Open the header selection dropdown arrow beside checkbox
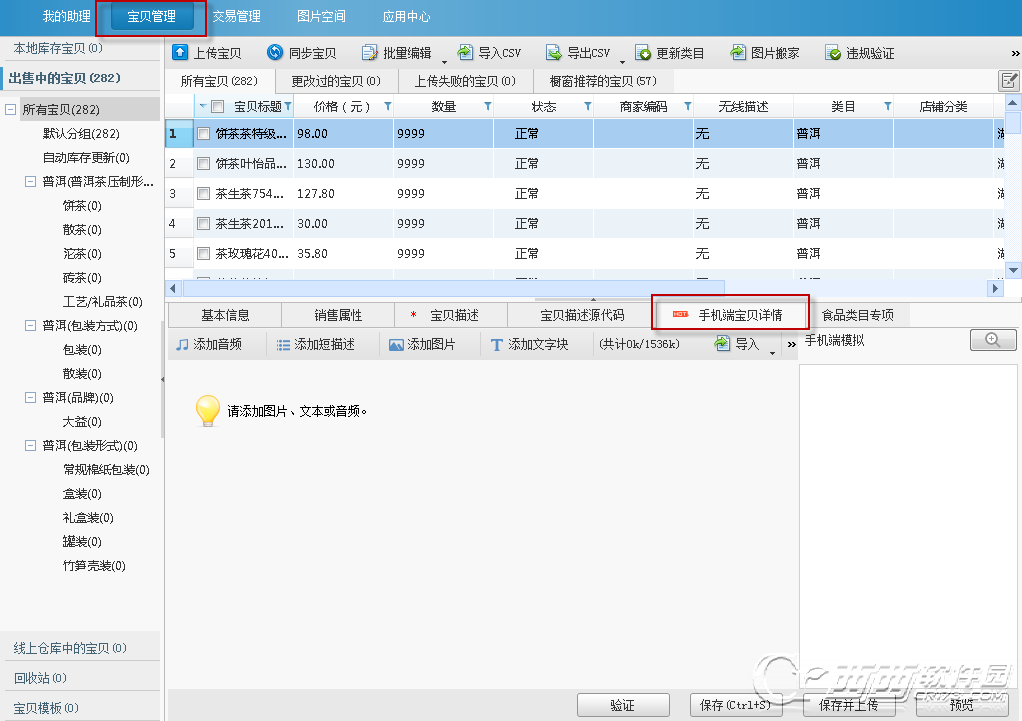 (203, 106)
